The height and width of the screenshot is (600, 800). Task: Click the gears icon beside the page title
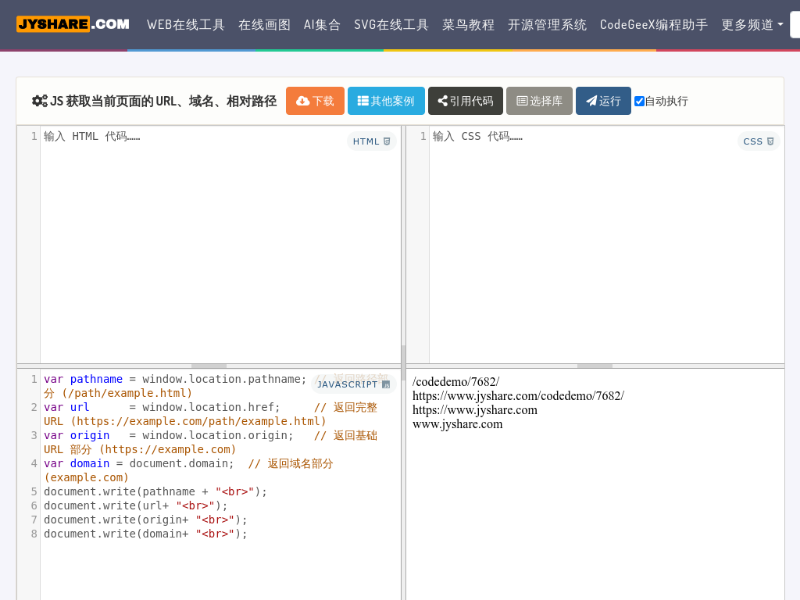pyautogui.click(x=39, y=101)
